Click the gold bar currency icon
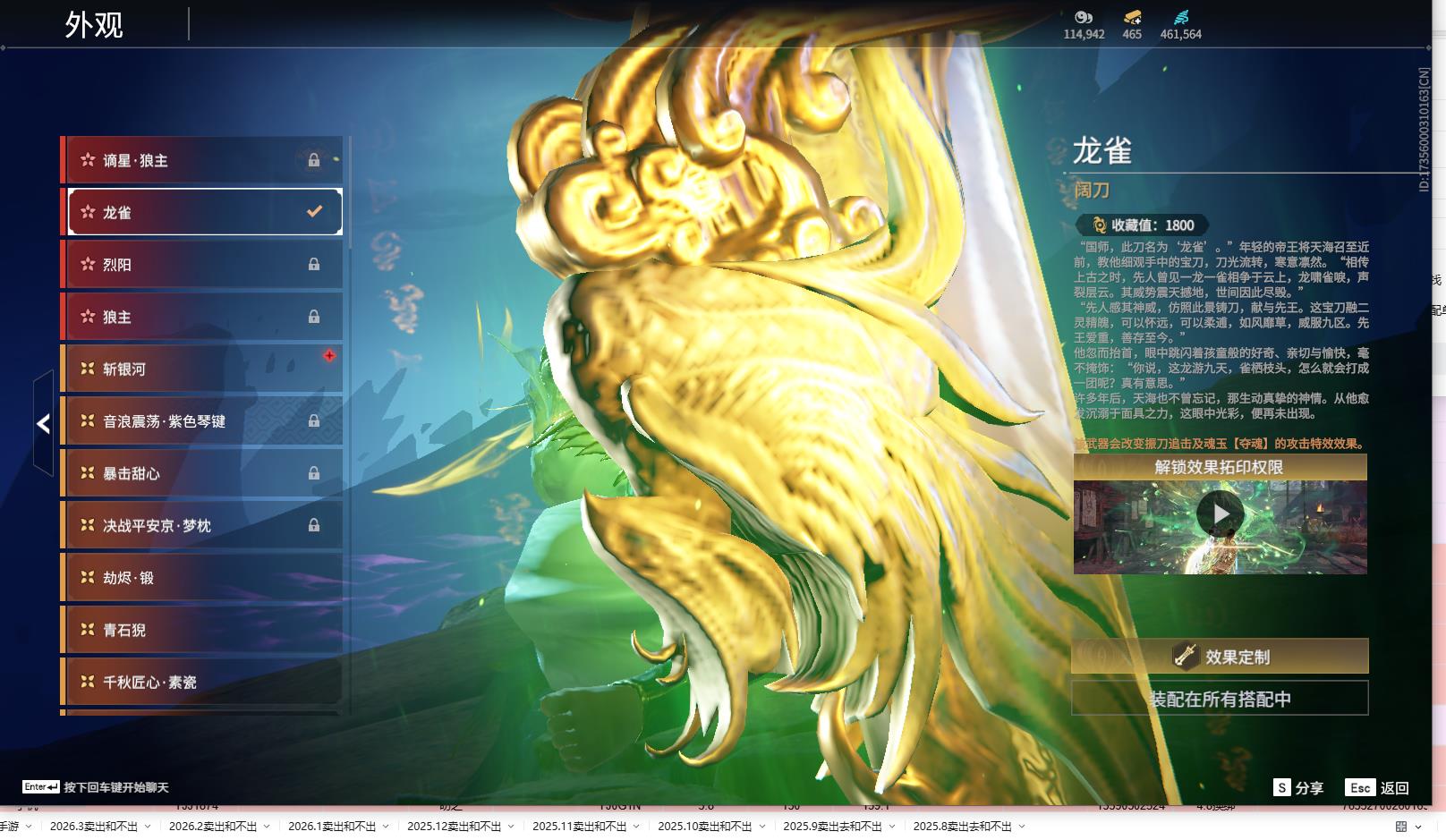Viewport: 1446px width, 840px height. [x=1132, y=17]
